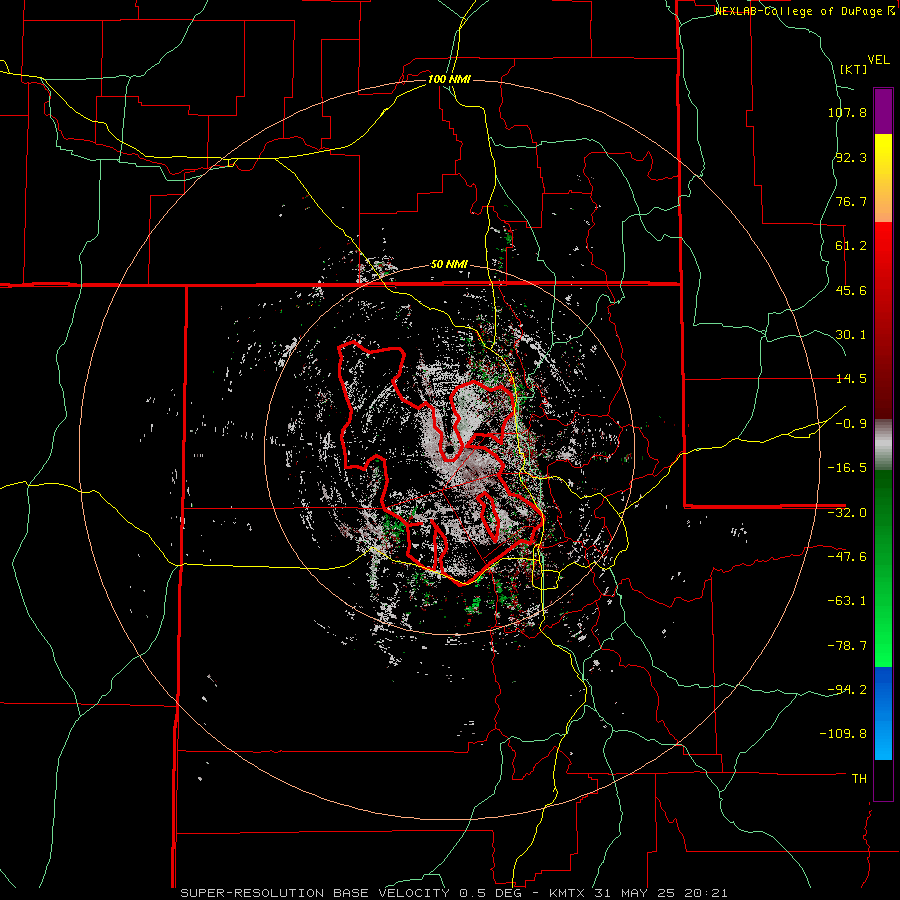Pick the purple segment of the color scale

tap(883, 111)
